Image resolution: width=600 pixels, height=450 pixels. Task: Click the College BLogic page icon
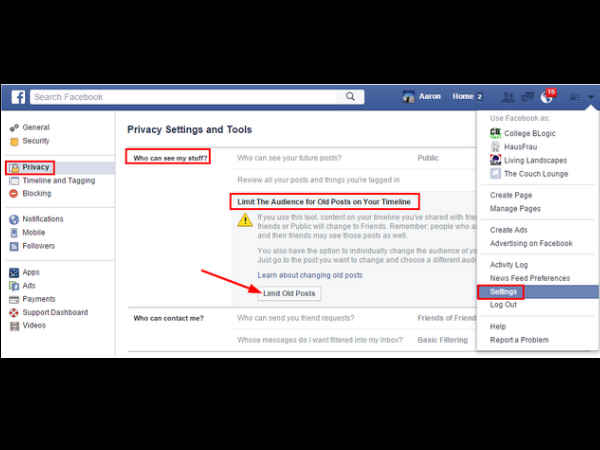coord(495,133)
